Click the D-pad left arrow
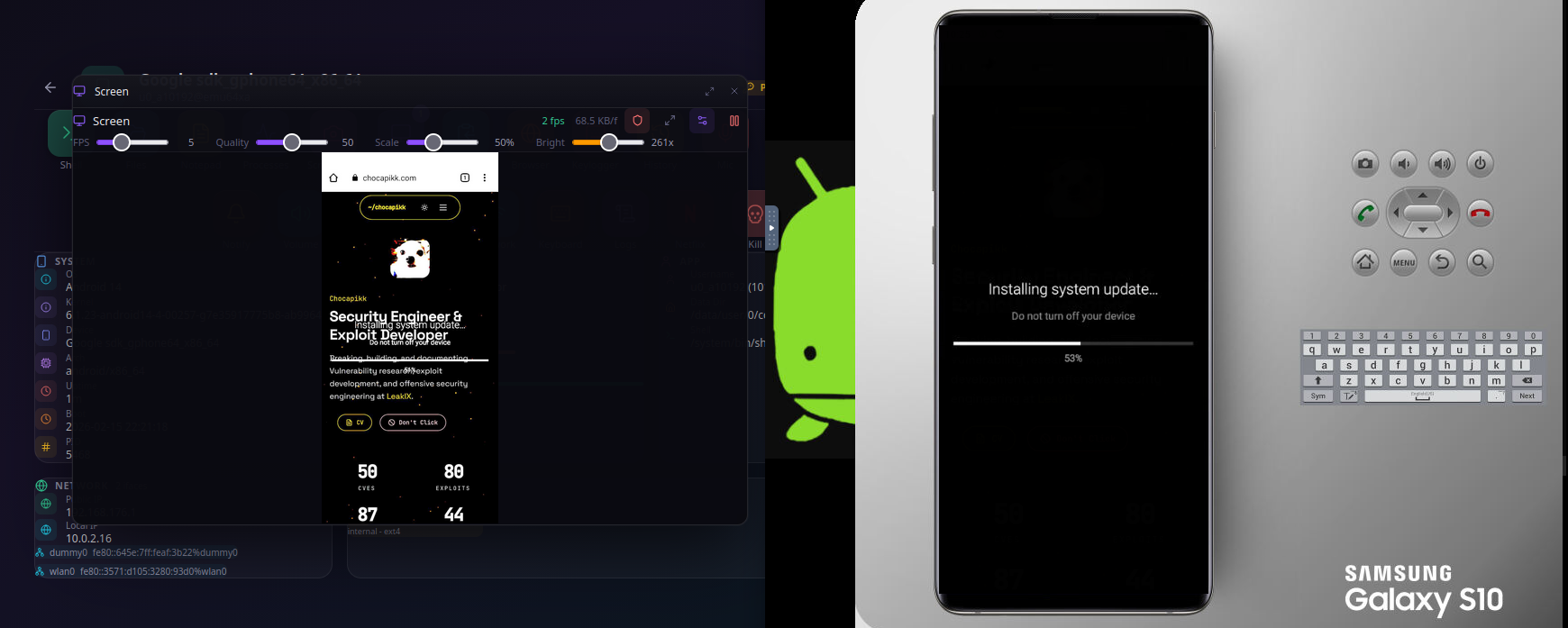Viewport: 1568px width, 628px height. [1396, 214]
